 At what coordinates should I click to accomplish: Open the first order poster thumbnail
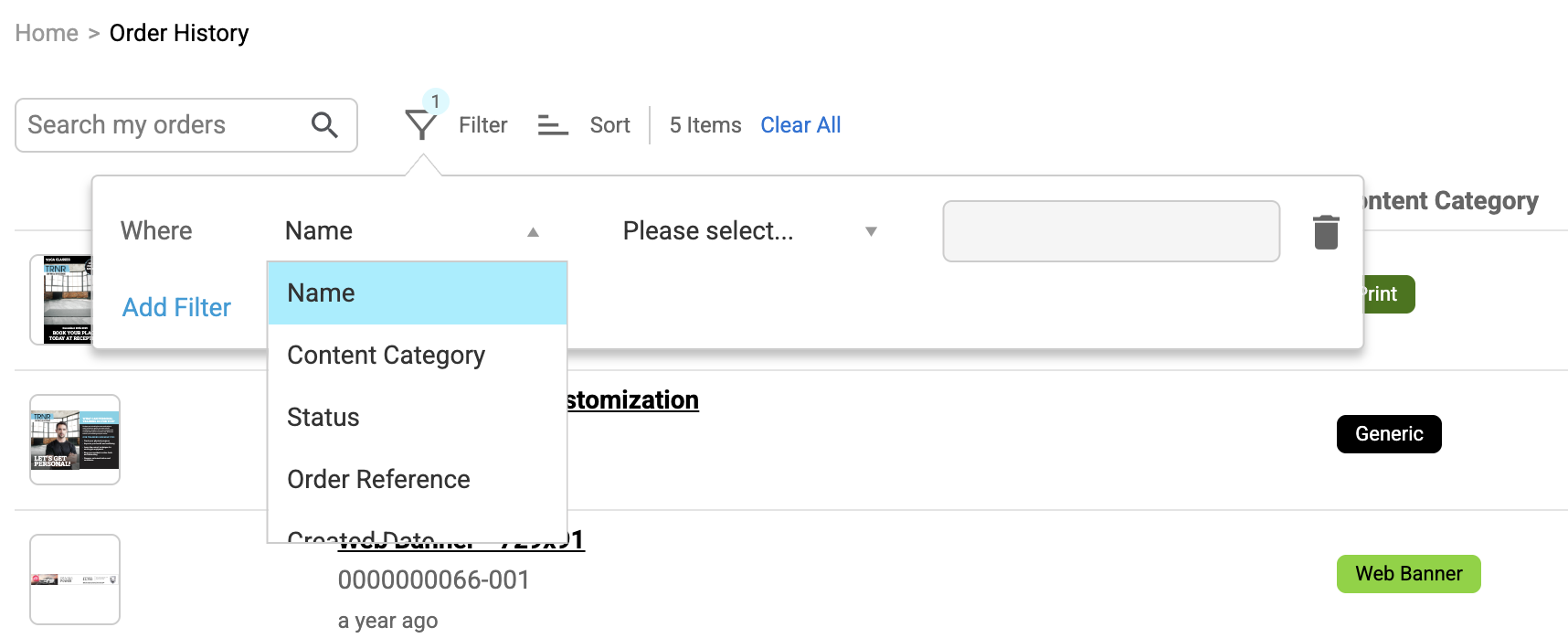(x=62, y=299)
